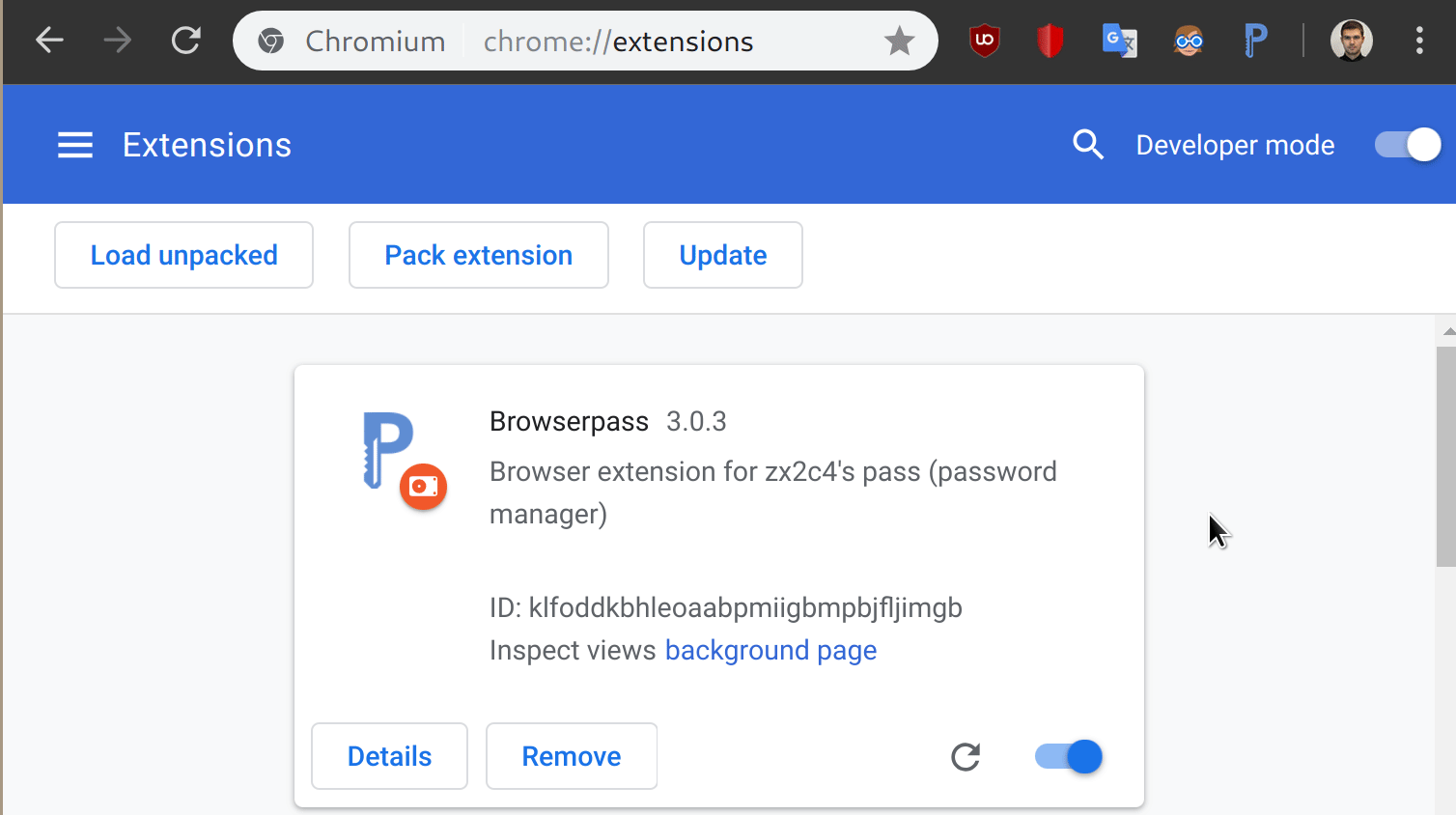Open Browserpass toolbar extension icon
Viewport: 1456px width, 815px height.
(x=1255, y=41)
